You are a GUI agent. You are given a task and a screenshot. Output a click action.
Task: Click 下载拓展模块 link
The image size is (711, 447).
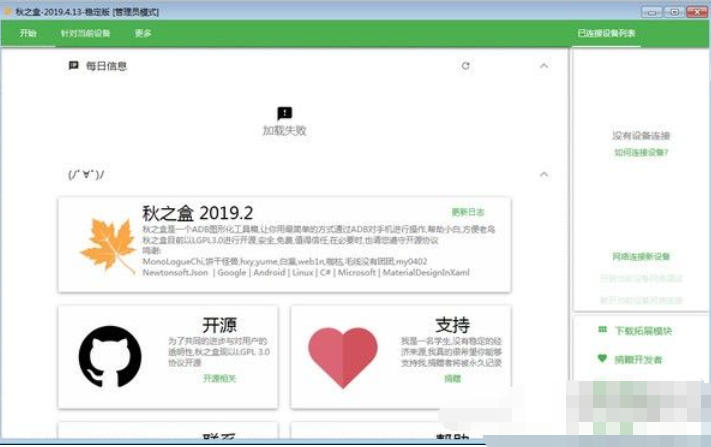(x=643, y=330)
